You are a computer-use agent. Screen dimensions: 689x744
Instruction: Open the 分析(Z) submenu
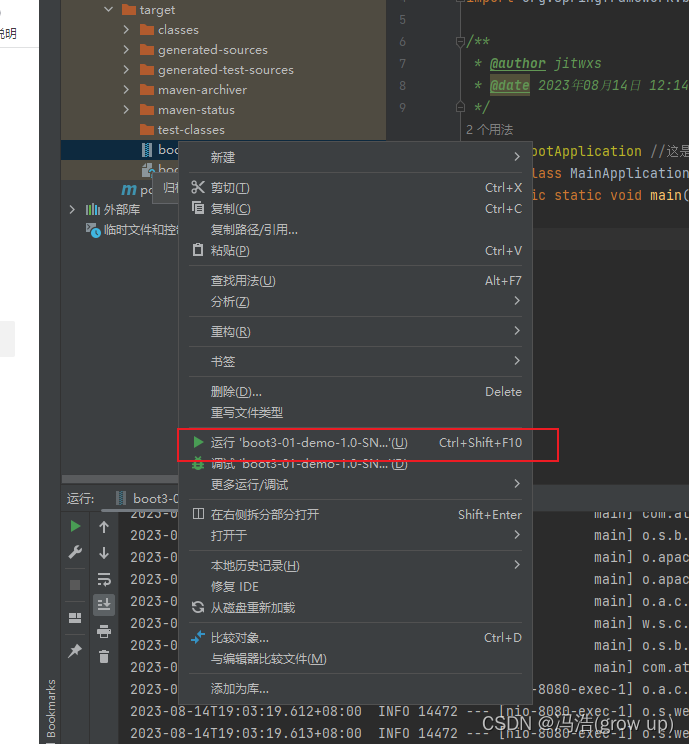click(355, 301)
